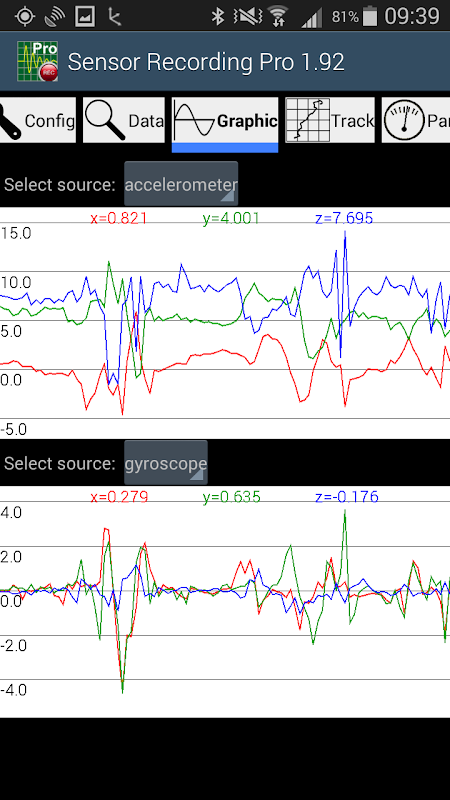Tap the battery indicator icon

point(369,17)
